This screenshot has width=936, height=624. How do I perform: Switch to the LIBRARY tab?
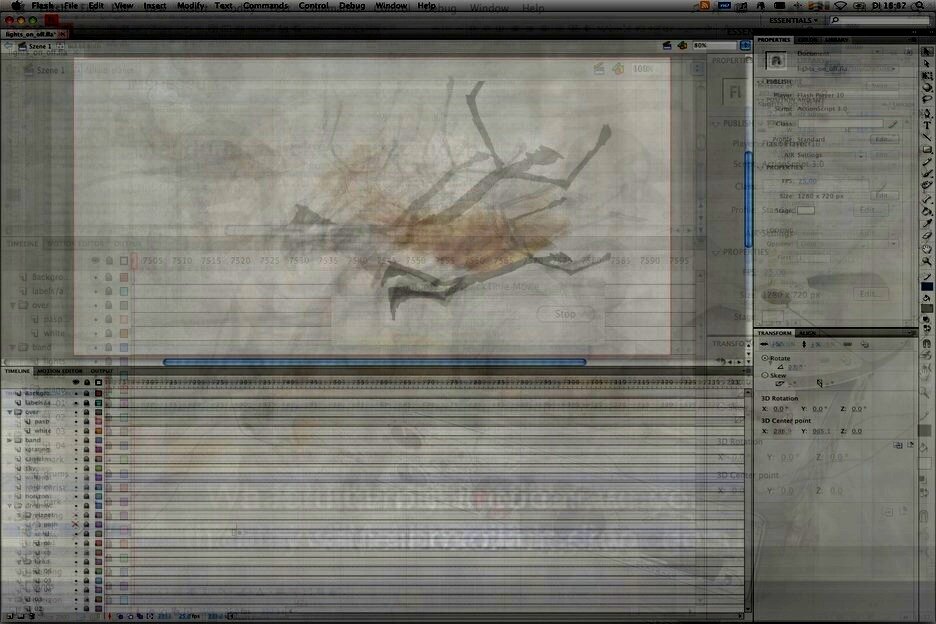pyautogui.click(x=836, y=39)
